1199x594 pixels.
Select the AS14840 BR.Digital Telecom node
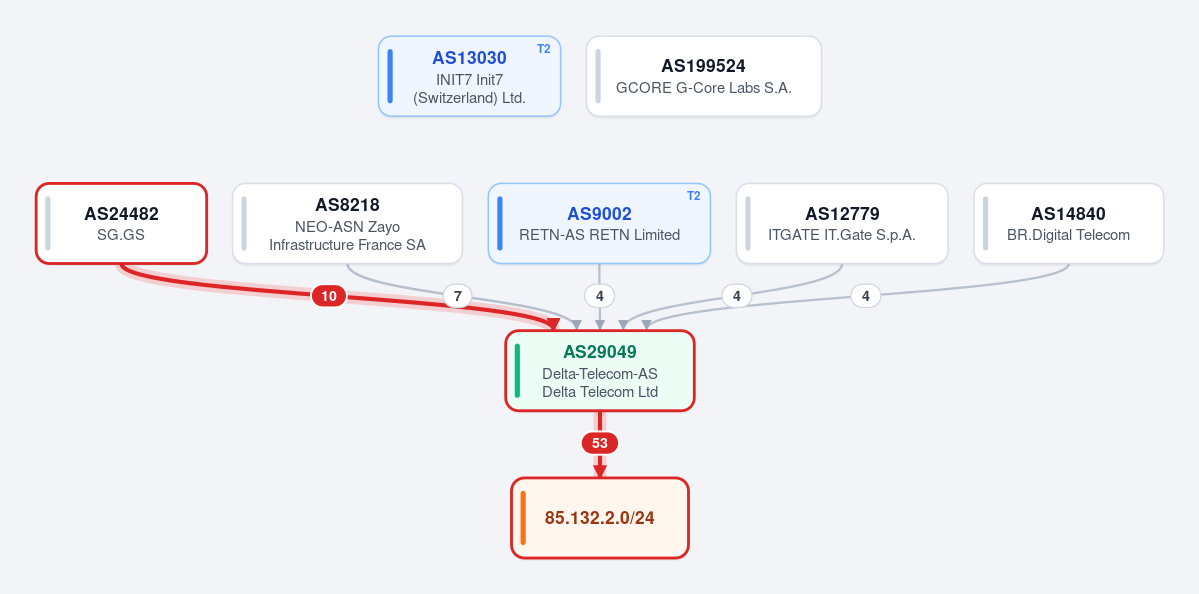coord(1068,223)
